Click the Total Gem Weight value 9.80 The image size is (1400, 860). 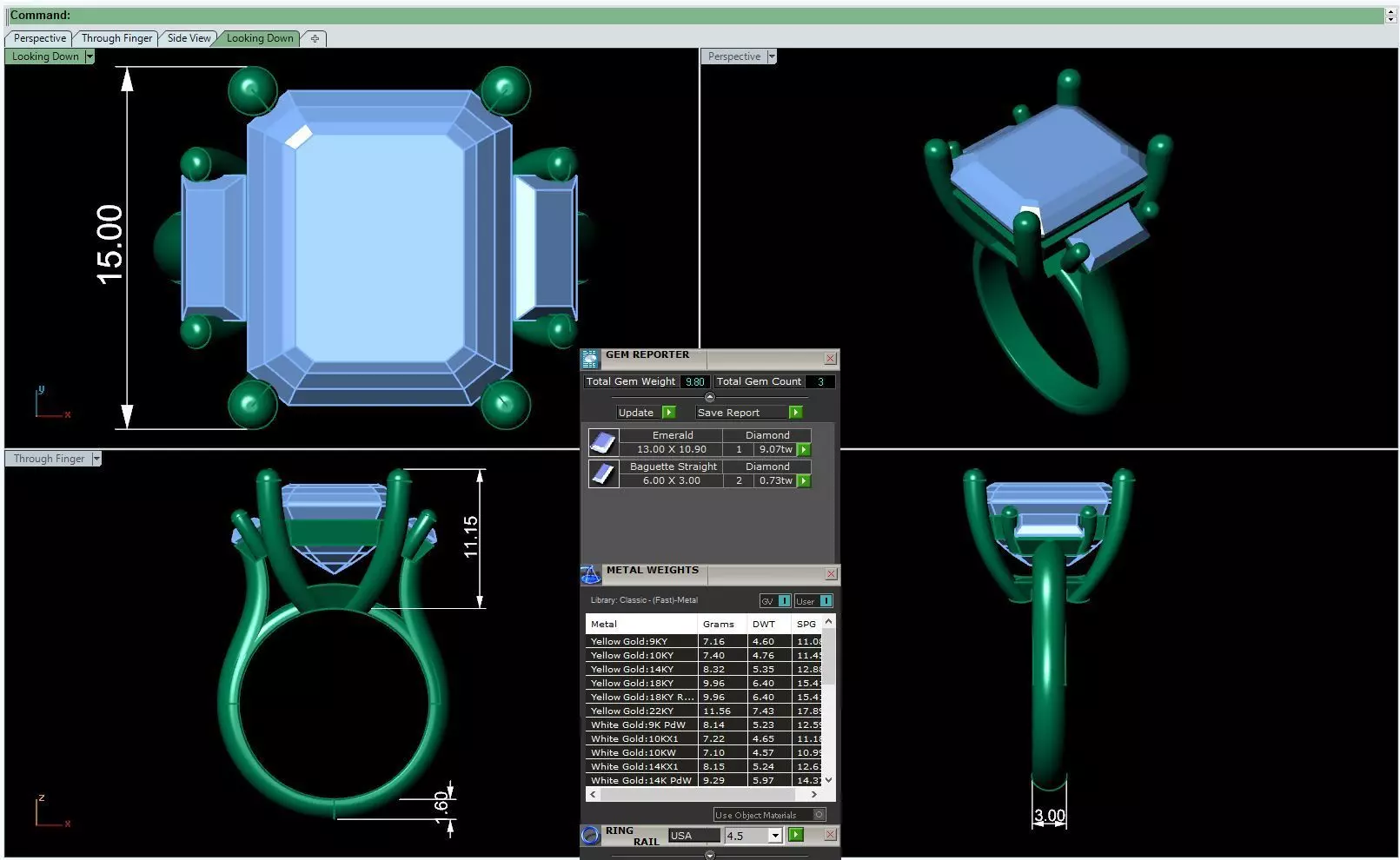coord(694,381)
